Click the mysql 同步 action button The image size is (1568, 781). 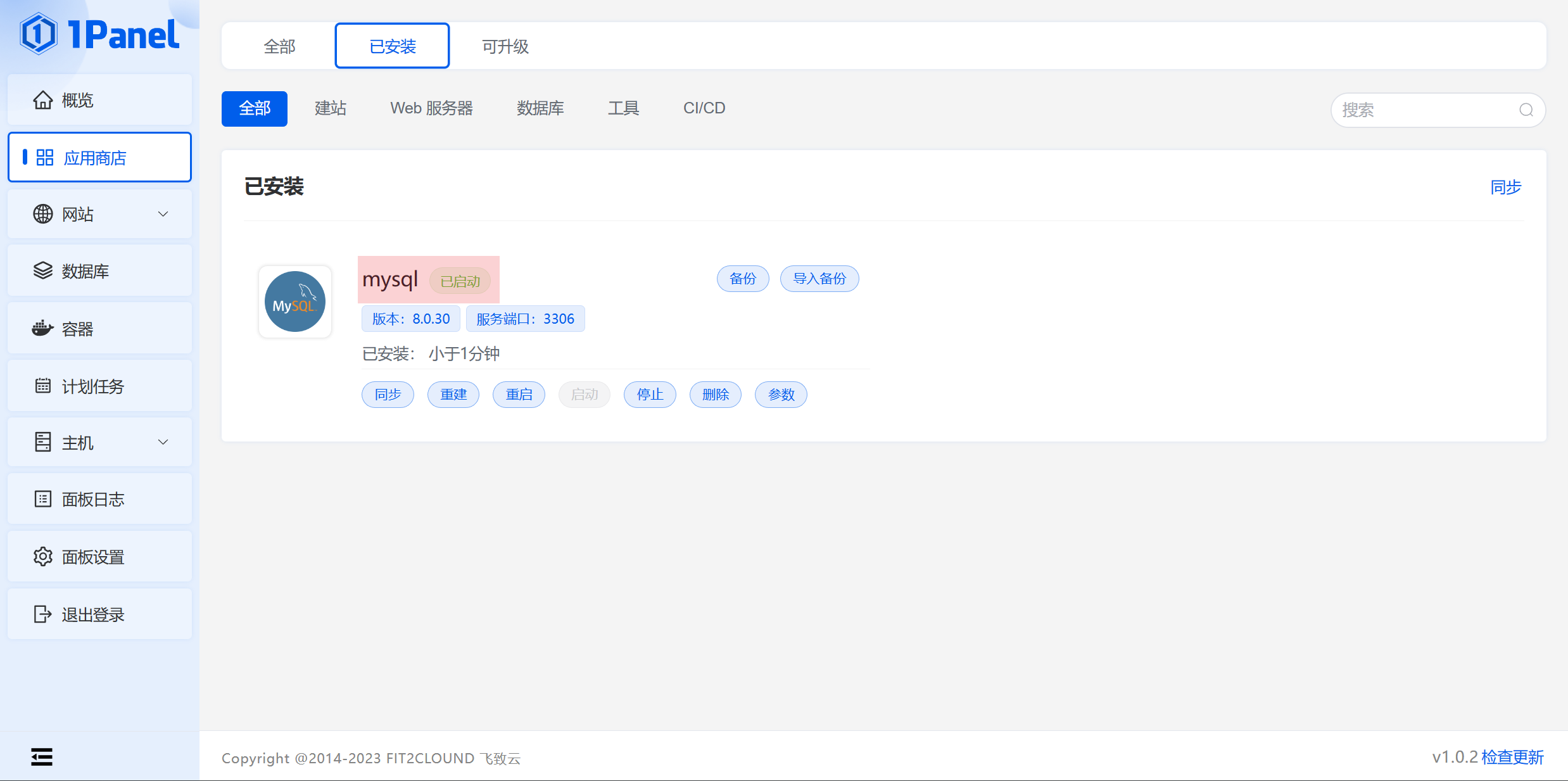(388, 395)
